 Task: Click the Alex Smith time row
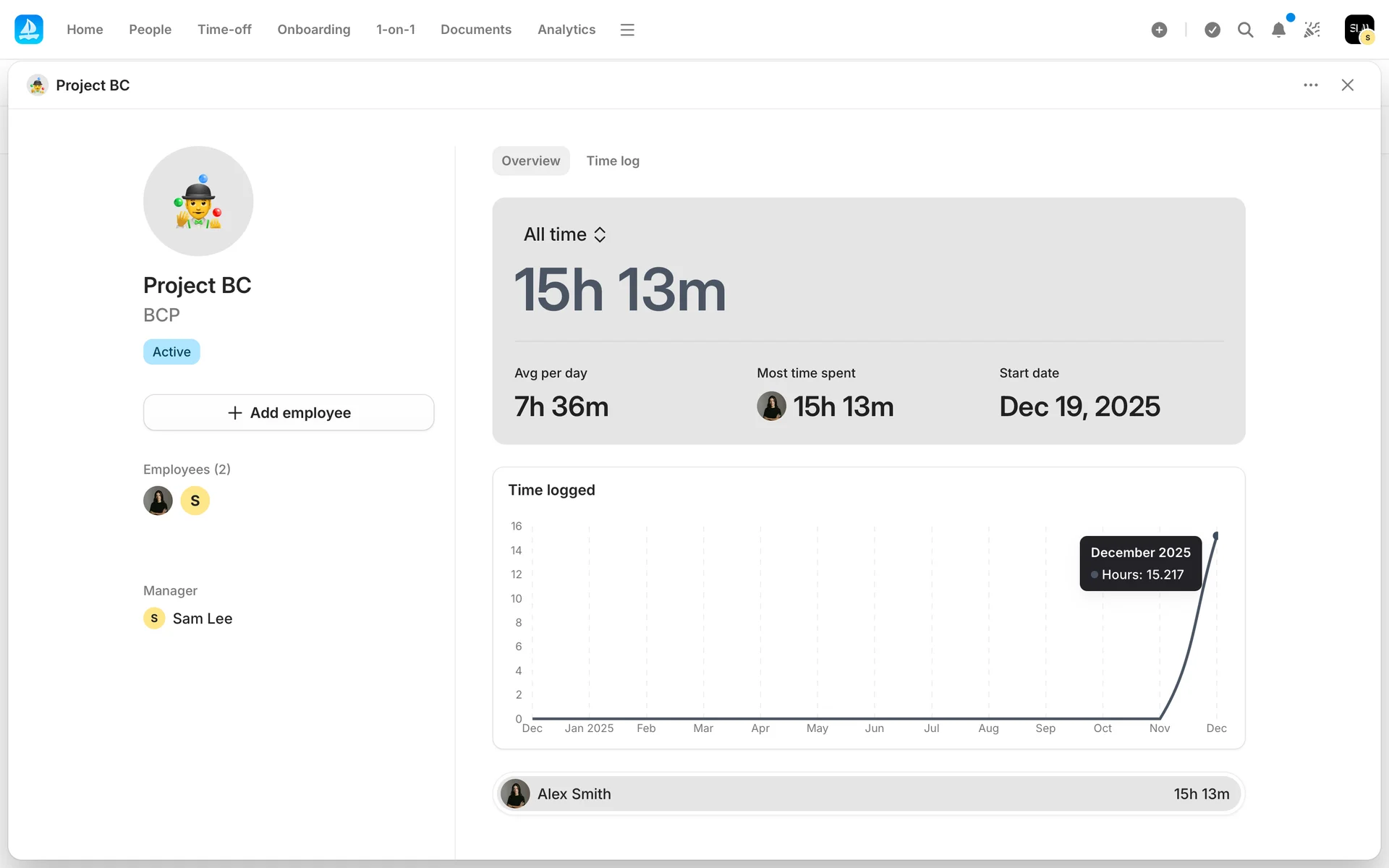[x=867, y=793]
